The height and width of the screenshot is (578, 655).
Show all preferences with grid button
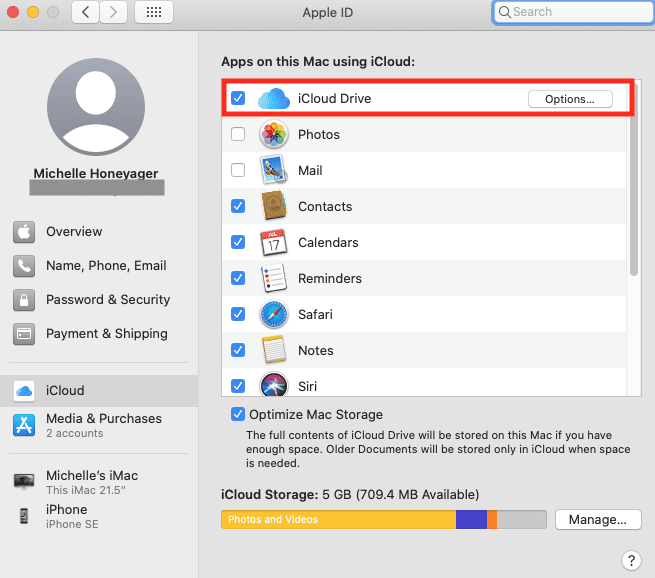point(154,12)
